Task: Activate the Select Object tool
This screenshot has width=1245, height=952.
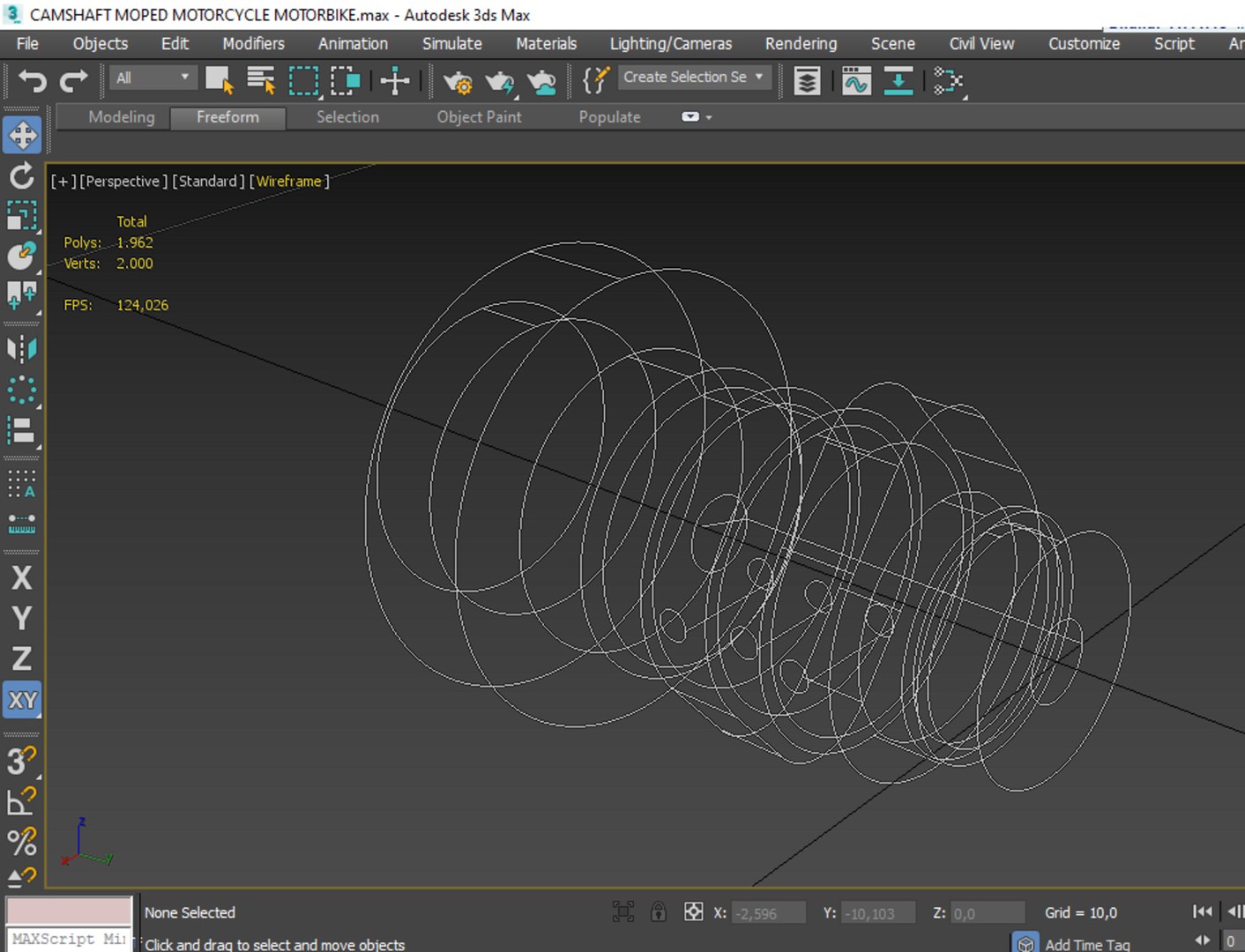Action: (x=219, y=81)
